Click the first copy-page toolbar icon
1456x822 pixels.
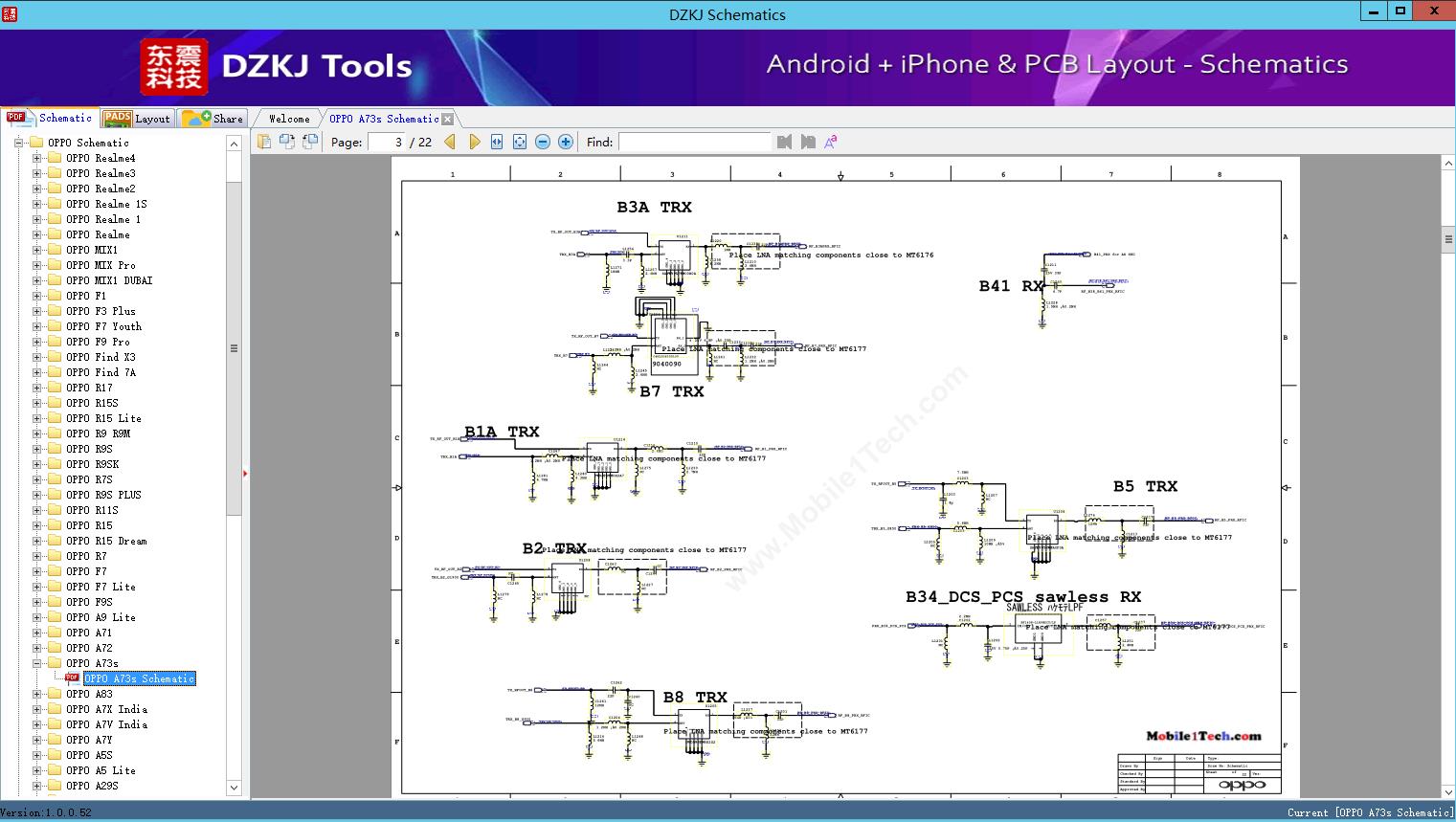(264, 142)
